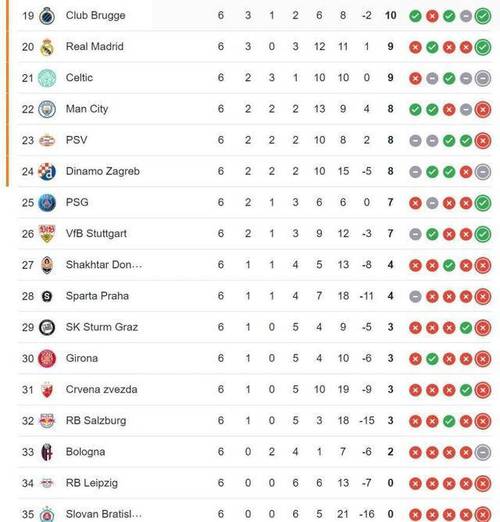Select the Man City badge
This screenshot has width=500, height=522.
coord(47,109)
